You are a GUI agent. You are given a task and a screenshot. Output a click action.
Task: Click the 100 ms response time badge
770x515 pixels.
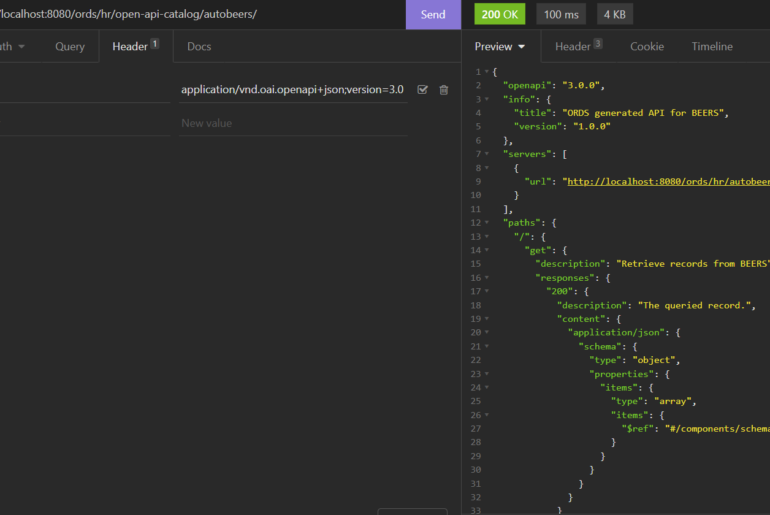561,14
